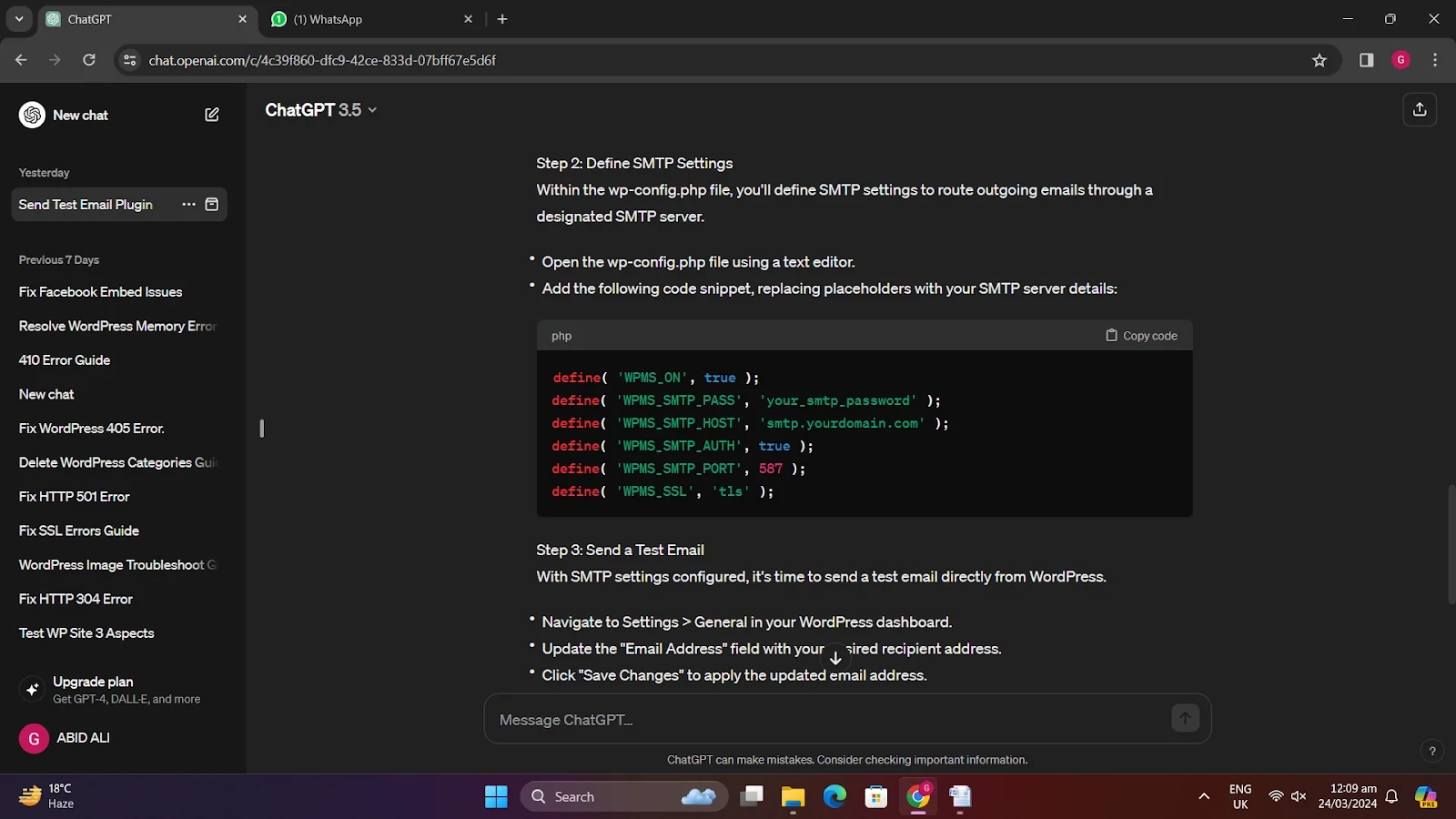1456x819 pixels.
Task: Click the ENG UK language indicator
Action: click(1240, 797)
